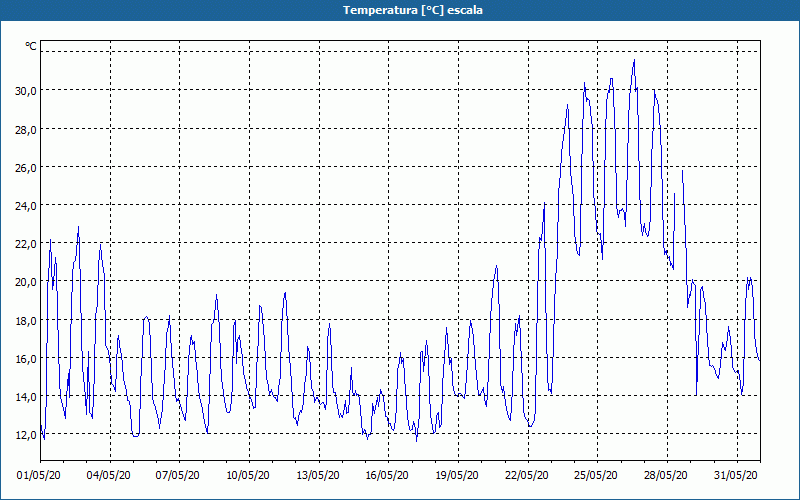This screenshot has width=800, height=500.
Task: Click the 13/05/20 date label
Action: click(x=317, y=475)
